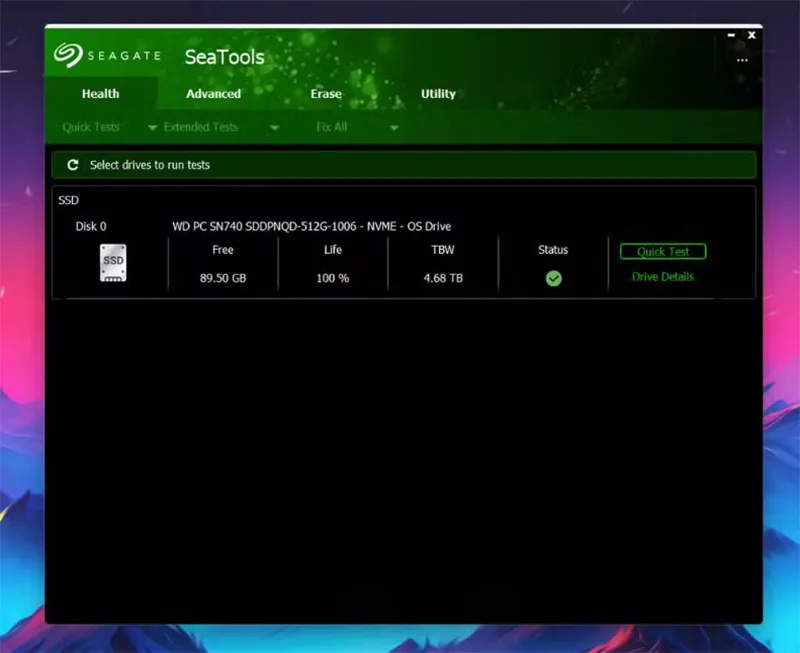Click the Seagate logo icon
Viewport: 800px width, 653px height.
click(x=69, y=55)
